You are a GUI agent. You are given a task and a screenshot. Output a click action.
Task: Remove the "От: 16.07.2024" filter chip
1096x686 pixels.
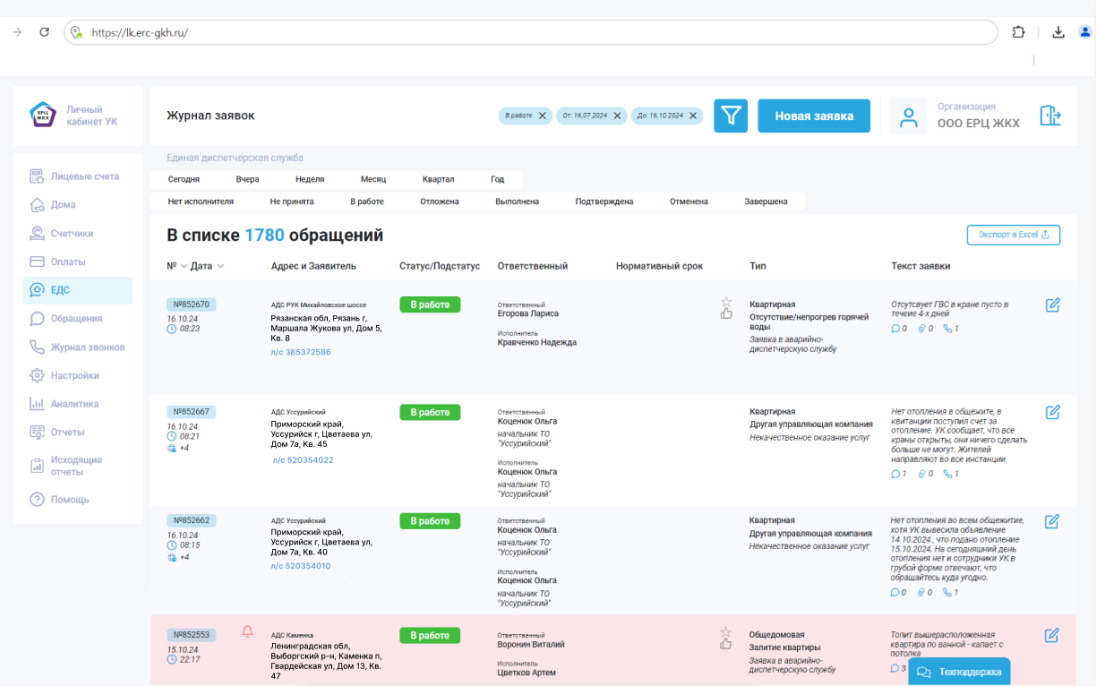[x=618, y=116]
